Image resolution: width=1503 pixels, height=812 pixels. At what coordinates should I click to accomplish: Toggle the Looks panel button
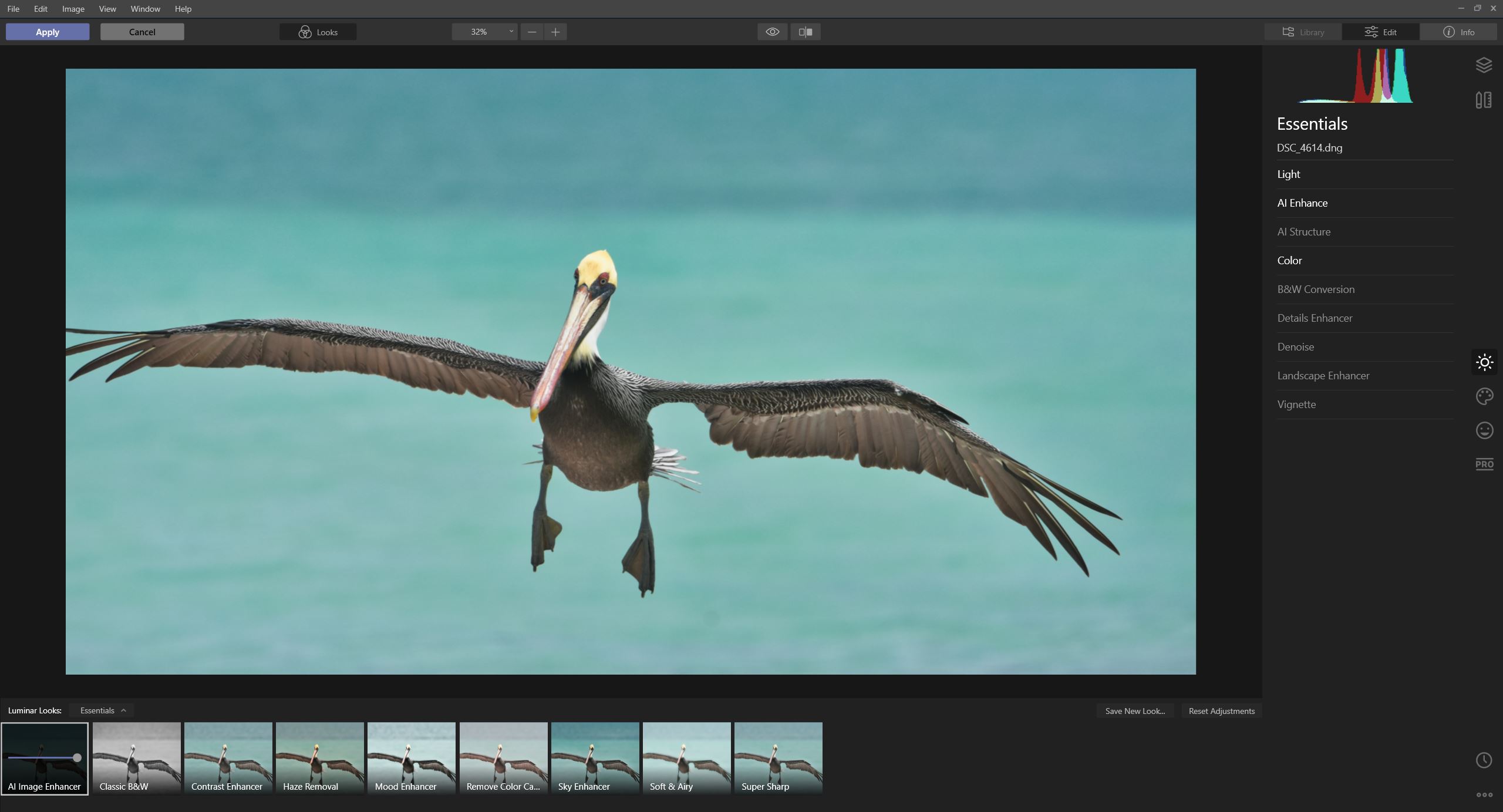[x=318, y=32]
